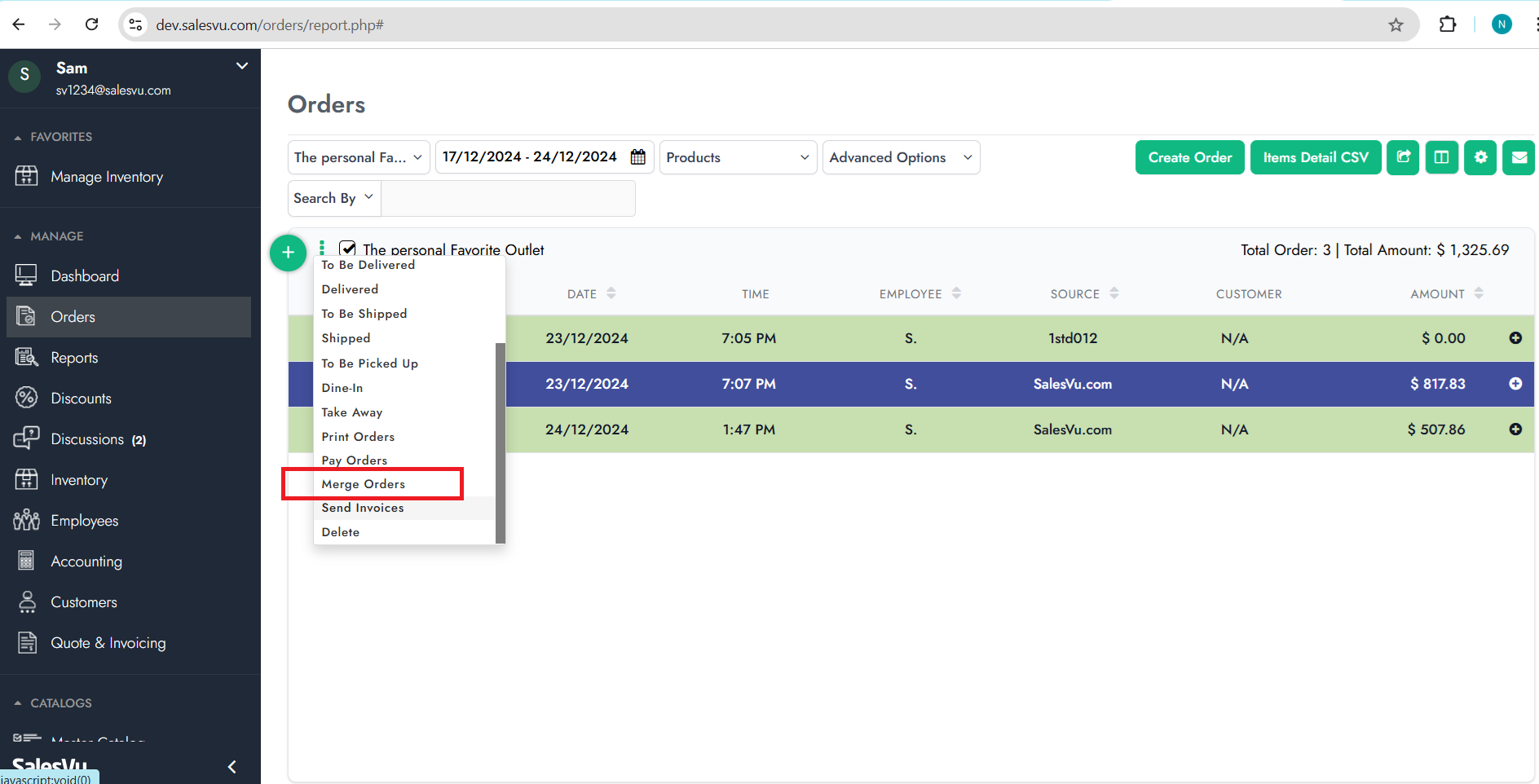1539x784 pixels.
Task: Open the export/share icon button
Action: pos(1403,157)
